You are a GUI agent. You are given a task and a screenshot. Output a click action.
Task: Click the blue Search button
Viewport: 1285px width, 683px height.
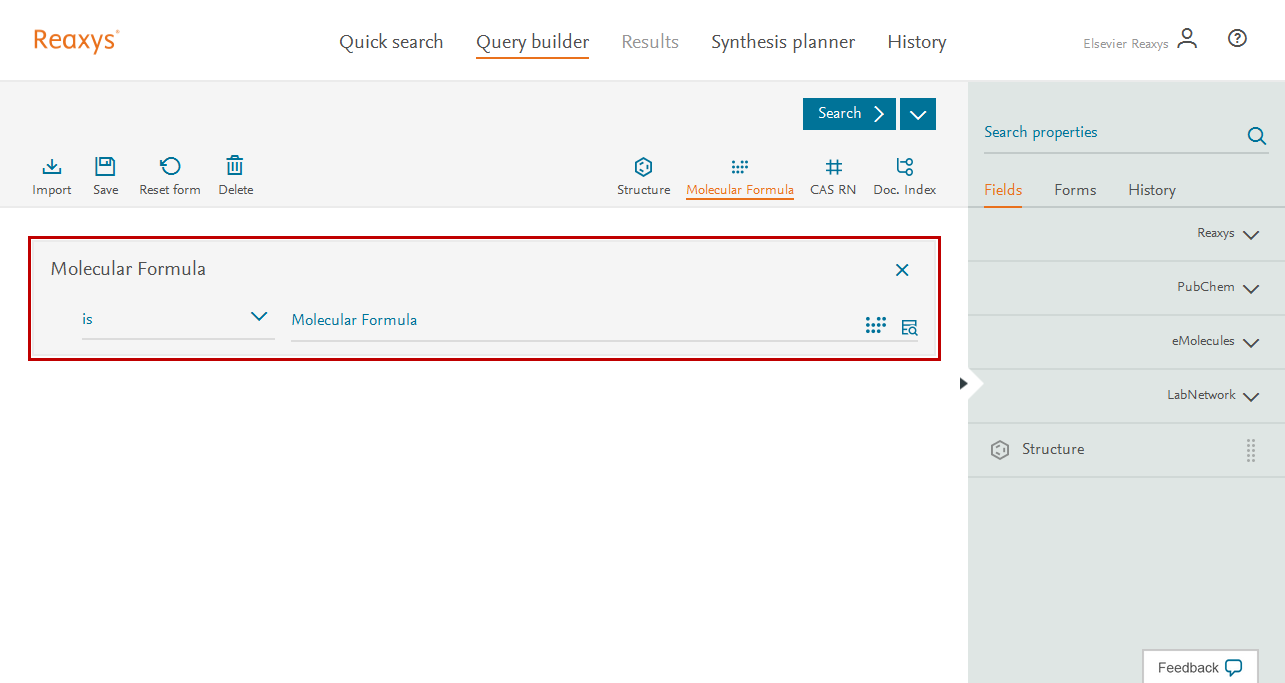(x=849, y=114)
